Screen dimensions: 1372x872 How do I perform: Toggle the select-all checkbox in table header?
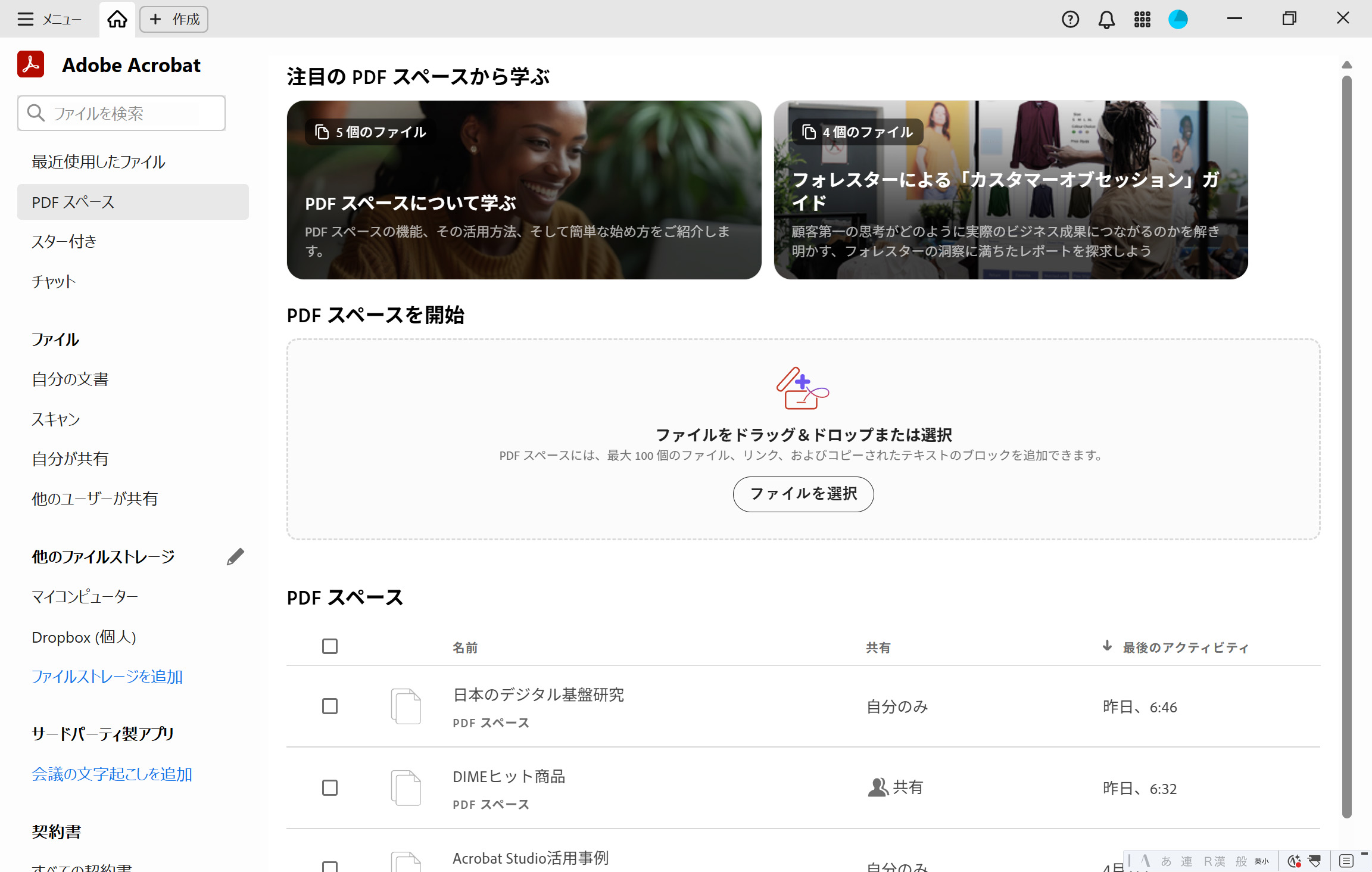330,646
